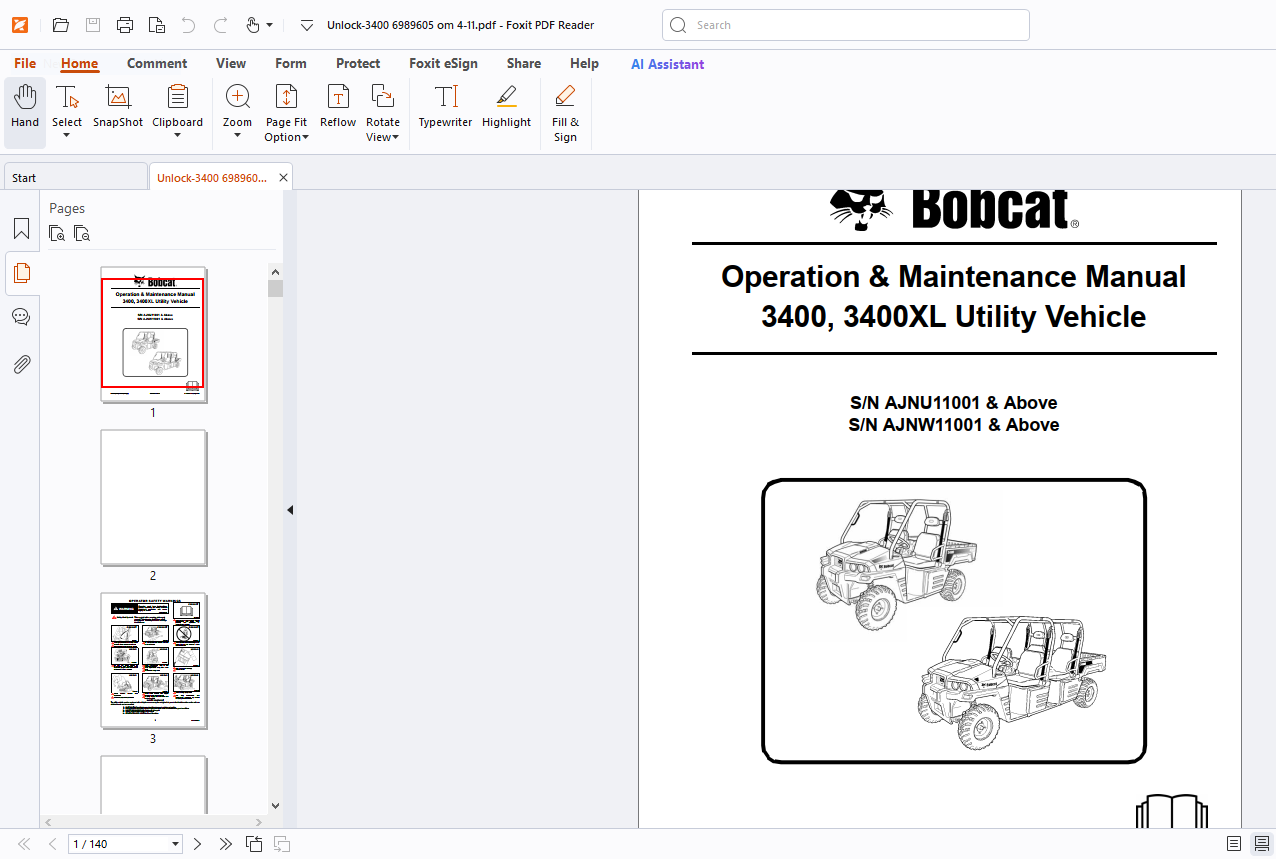The height and width of the screenshot is (859, 1276).
Task: Switch to the View ribbon tab
Action: pos(231,63)
